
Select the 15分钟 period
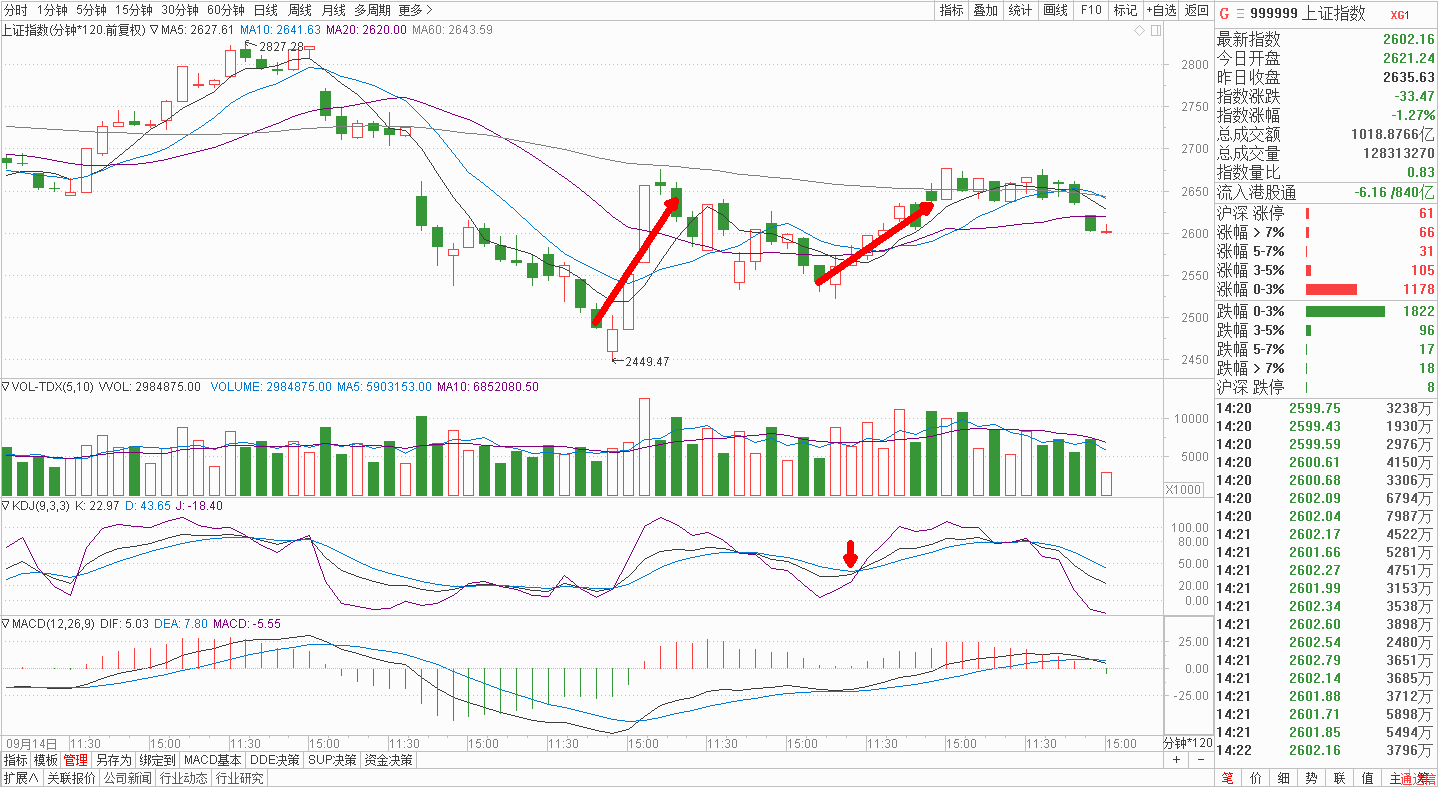click(x=133, y=10)
